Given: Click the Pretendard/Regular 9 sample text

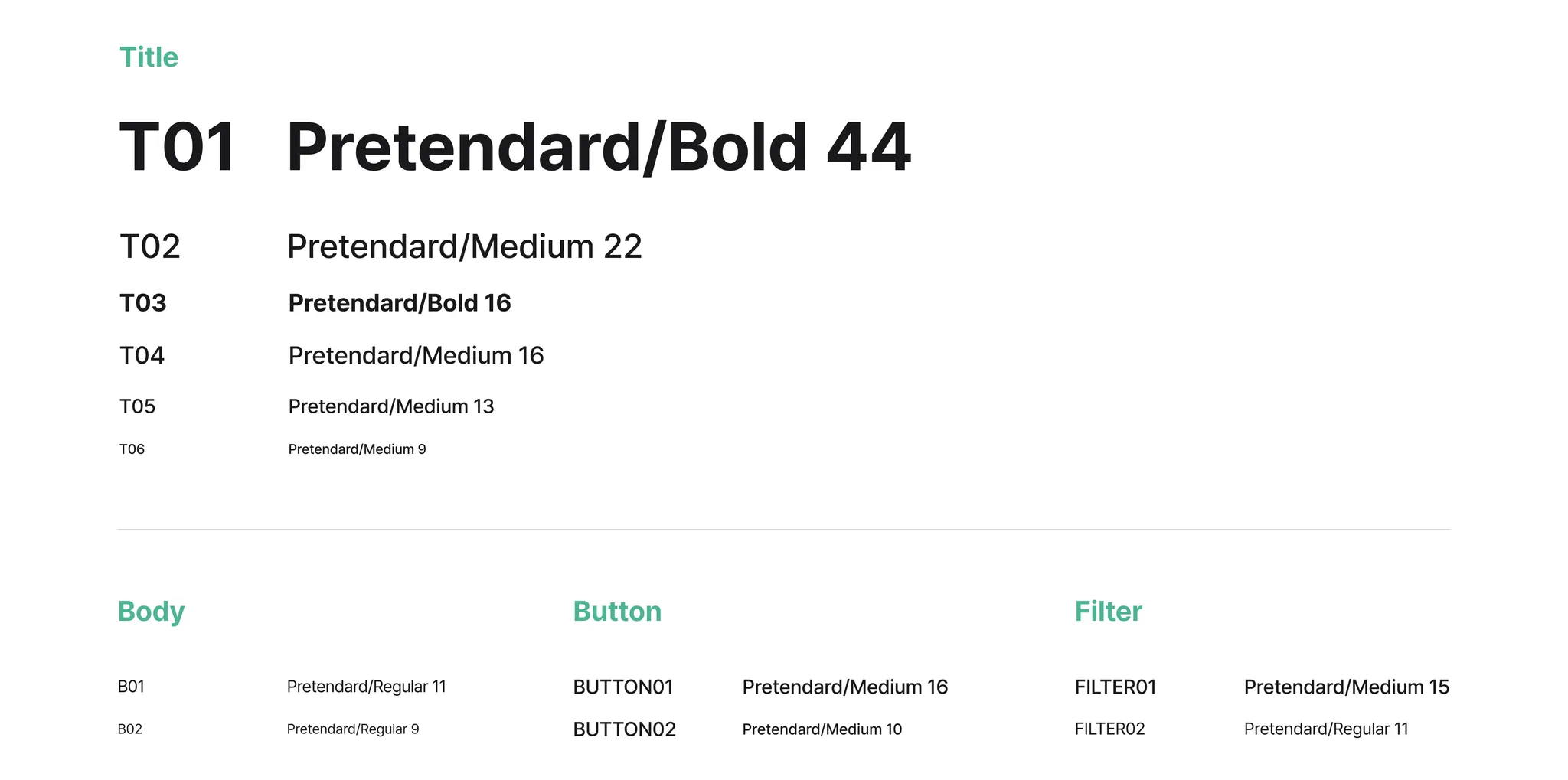Looking at the screenshot, I should [x=353, y=729].
